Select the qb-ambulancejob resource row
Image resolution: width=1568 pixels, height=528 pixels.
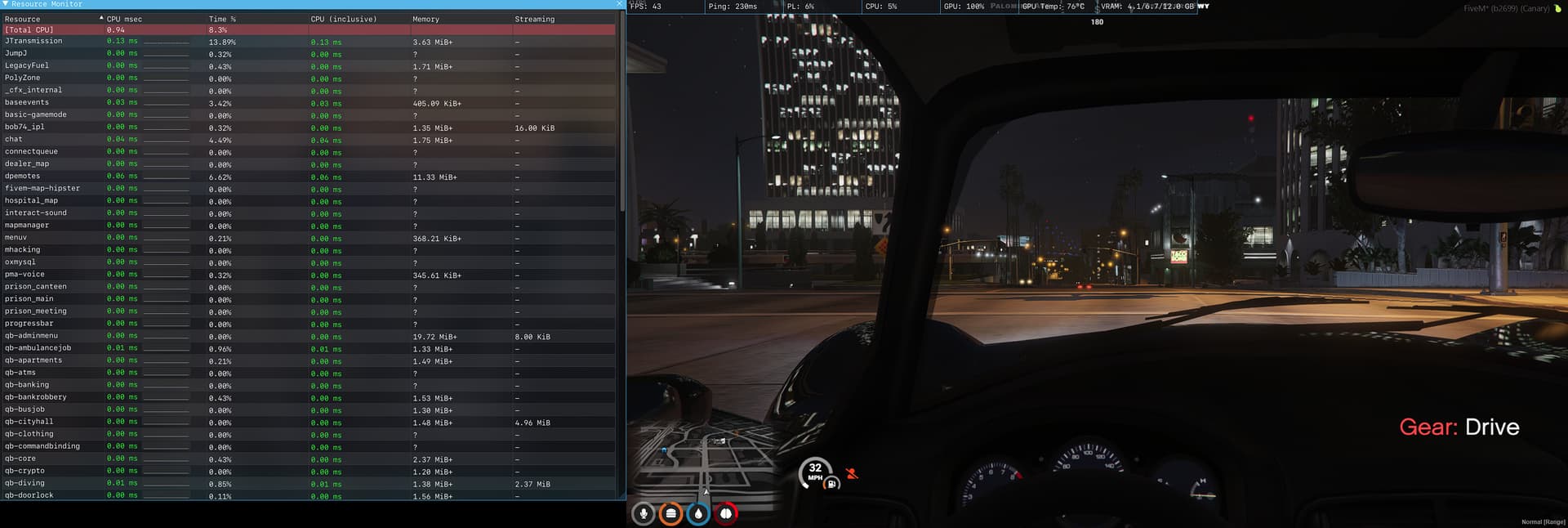coord(309,348)
